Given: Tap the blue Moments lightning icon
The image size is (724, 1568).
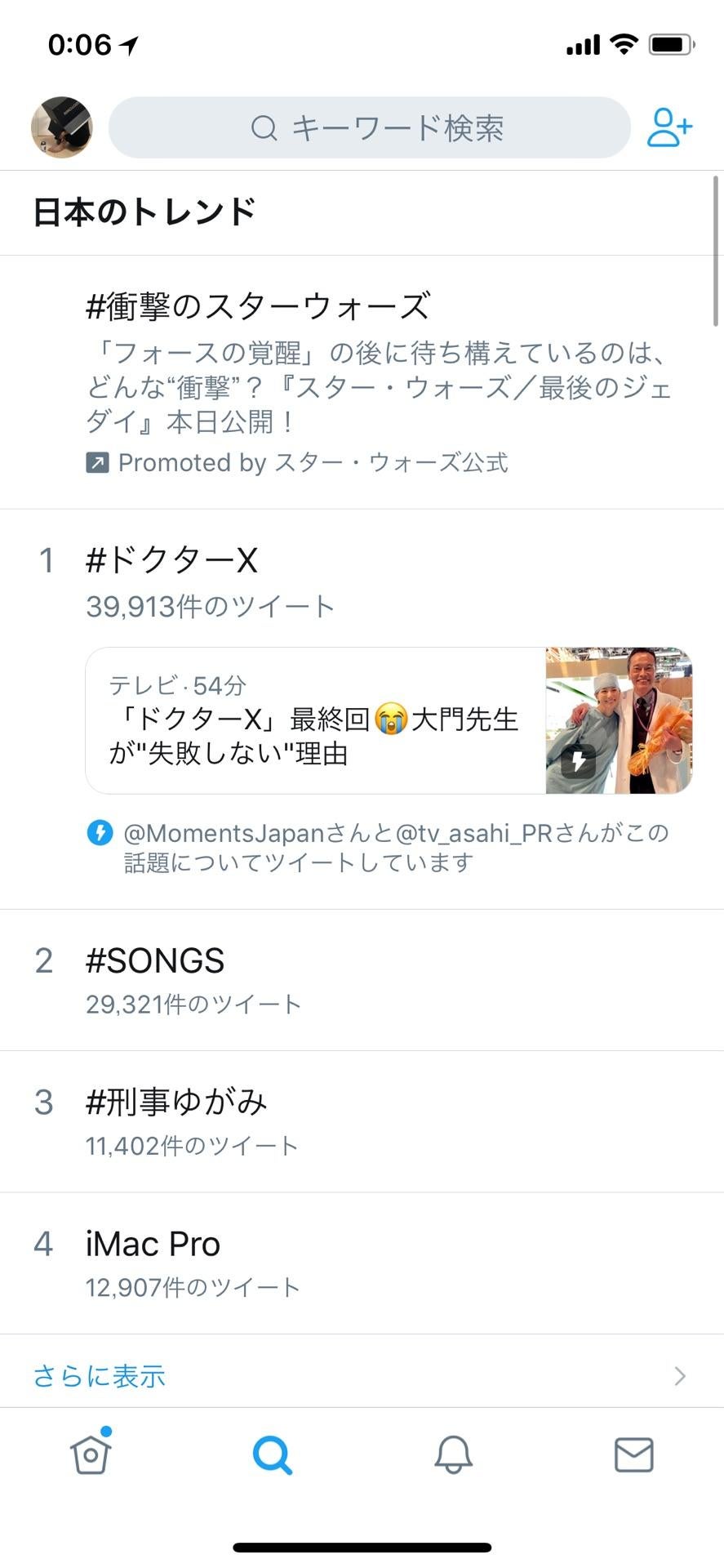Looking at the screenshot, I should 100,833.
